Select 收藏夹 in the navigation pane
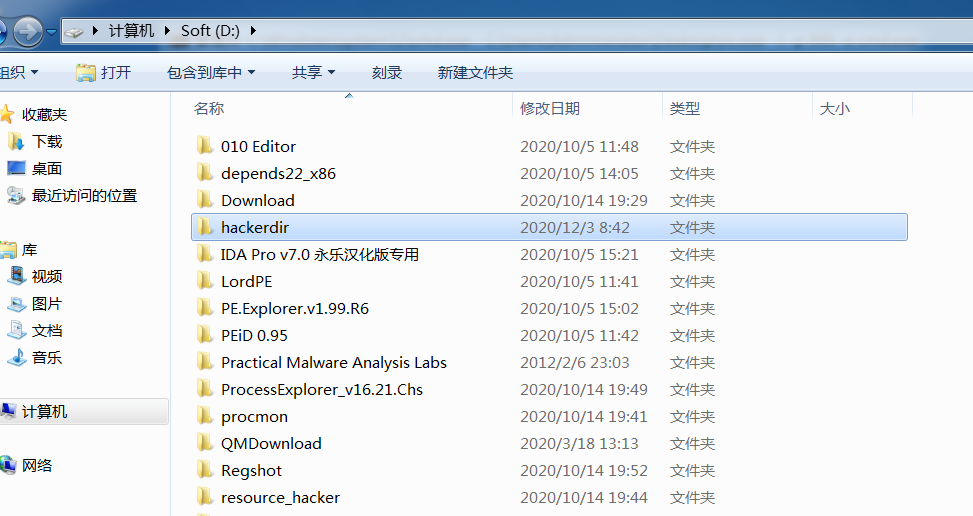Viewport: 973px width, 516px height. pyautogui.click(x=44, y=114)
